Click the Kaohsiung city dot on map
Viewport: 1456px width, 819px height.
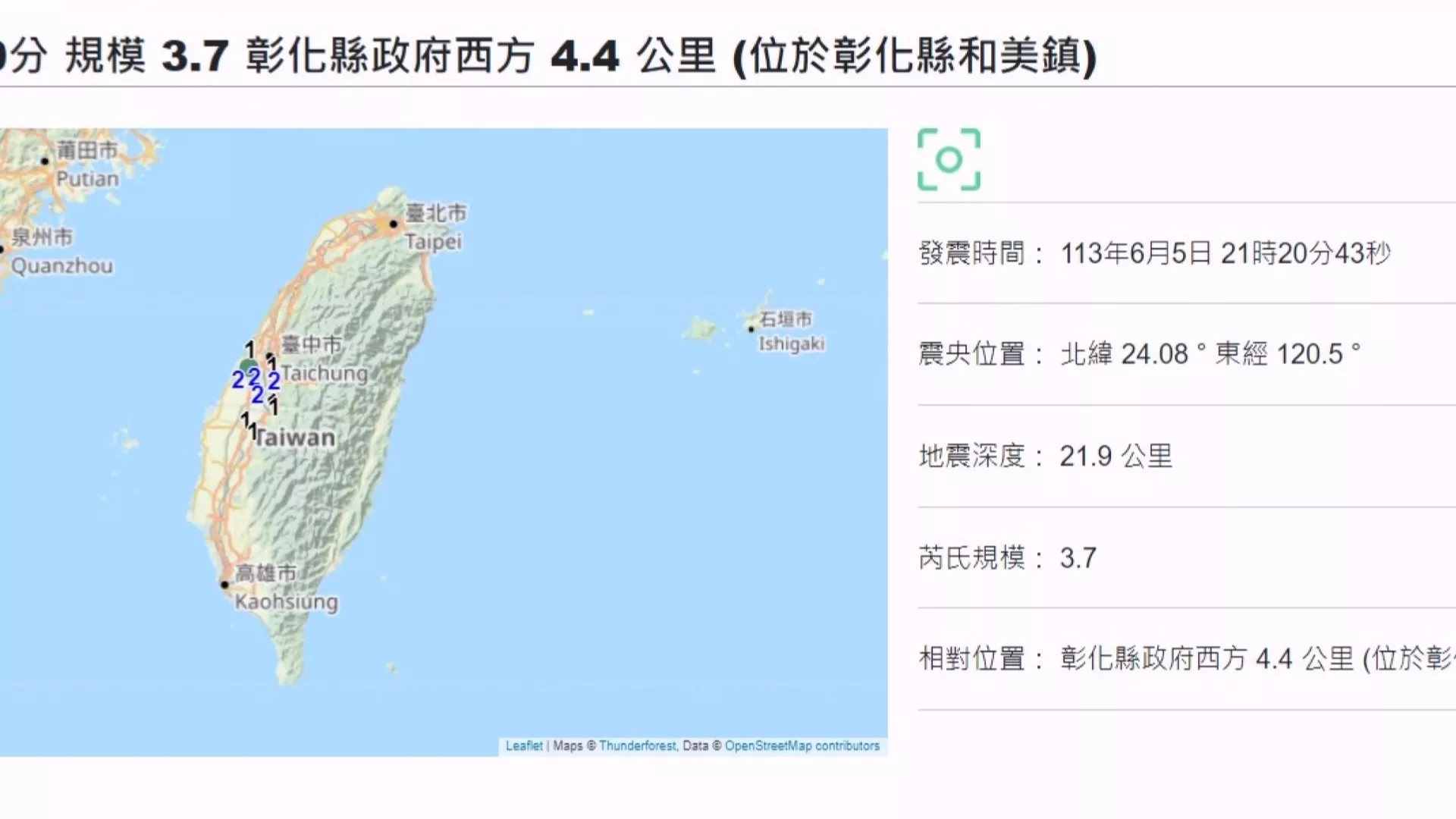click(x=224, y=584)
